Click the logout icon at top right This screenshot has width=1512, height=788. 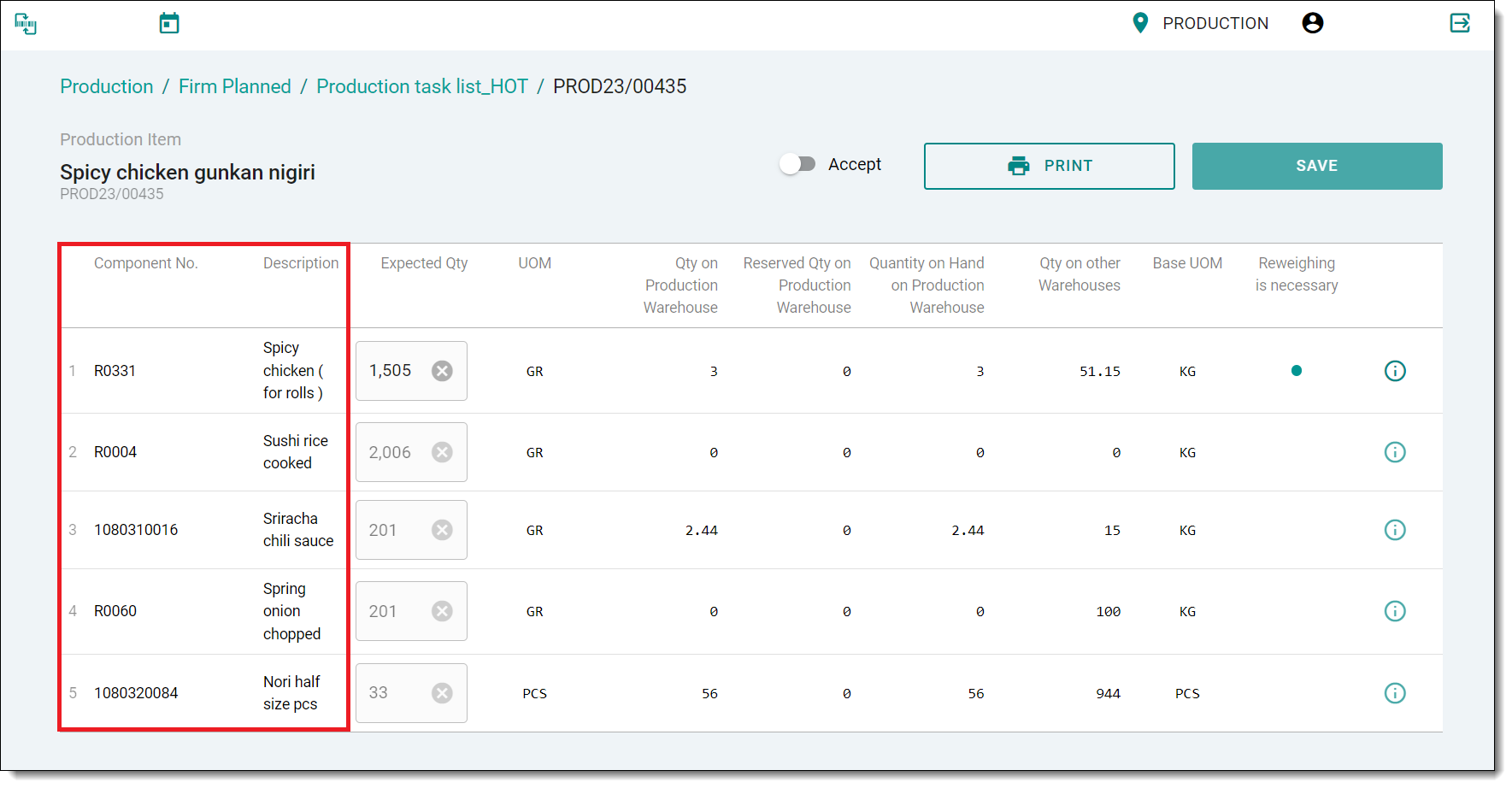point(1460,23)
